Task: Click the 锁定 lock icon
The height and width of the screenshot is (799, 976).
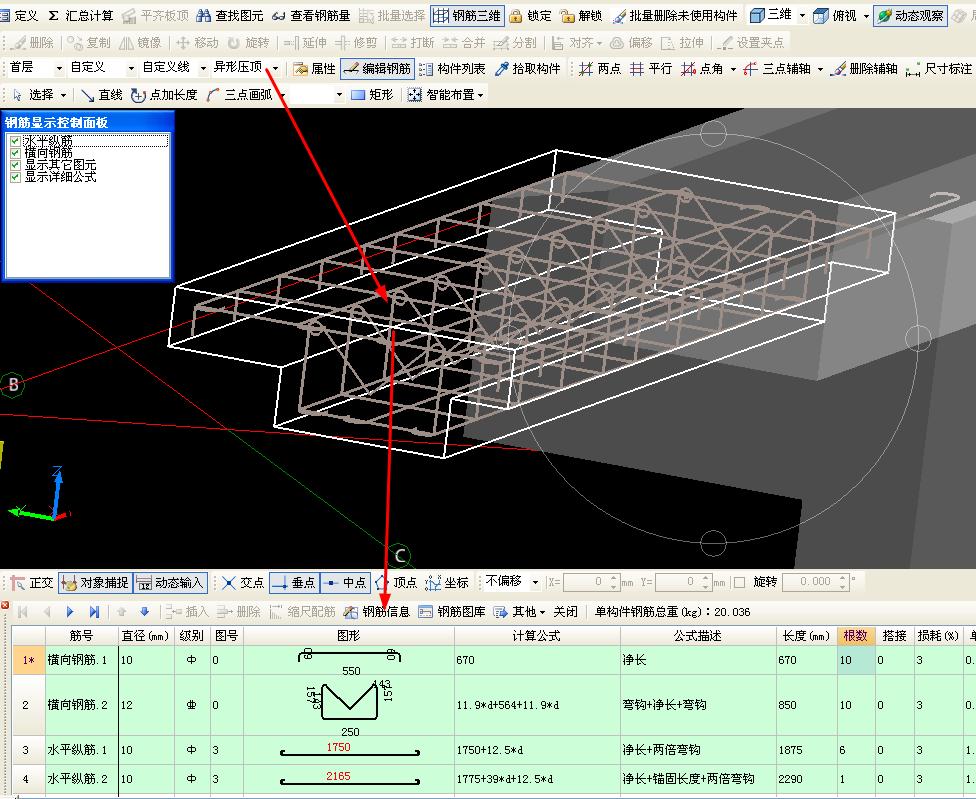Action: [530, 16]
